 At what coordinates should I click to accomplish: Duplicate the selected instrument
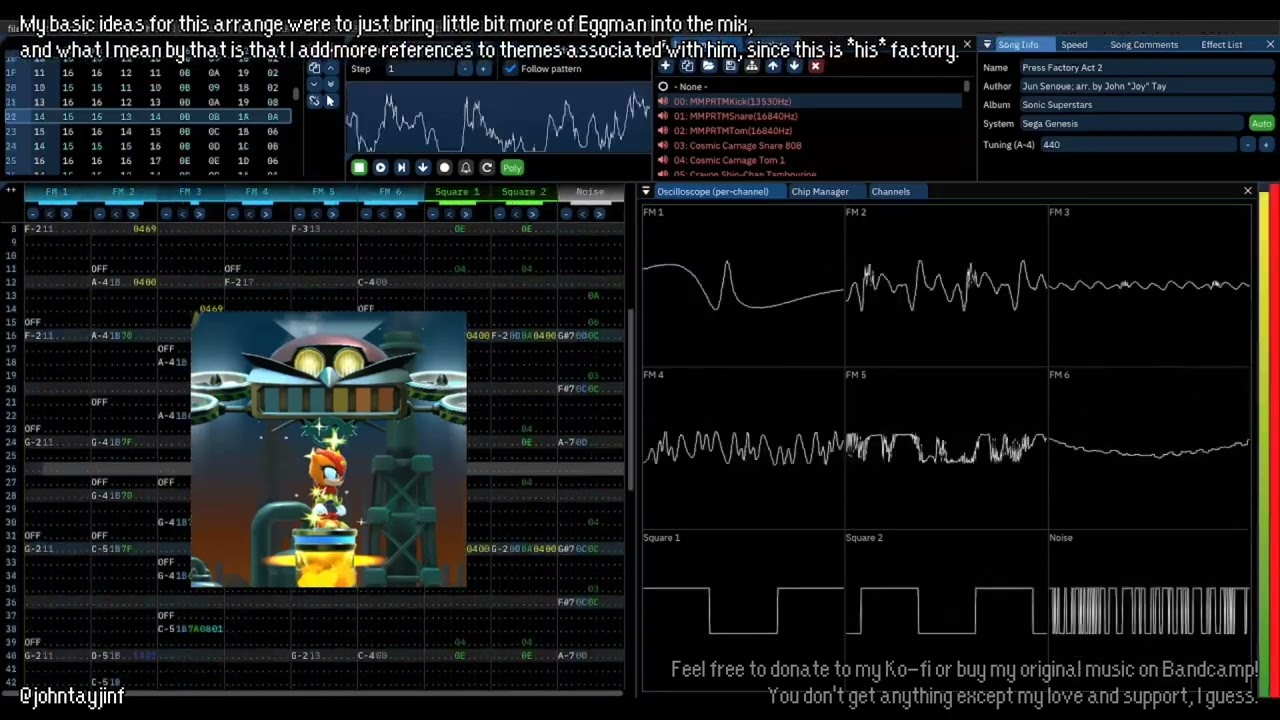[x=687, y=66]
